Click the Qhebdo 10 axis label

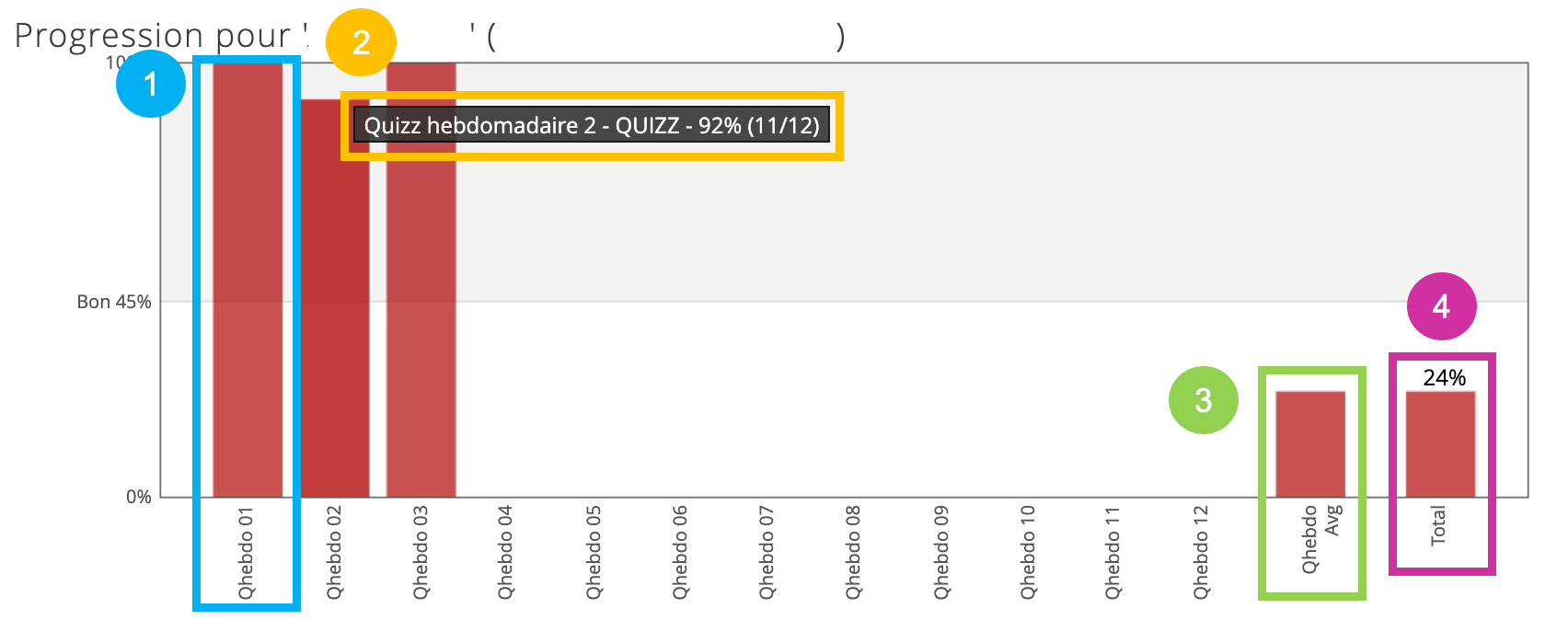click(x=1027, y=552)
